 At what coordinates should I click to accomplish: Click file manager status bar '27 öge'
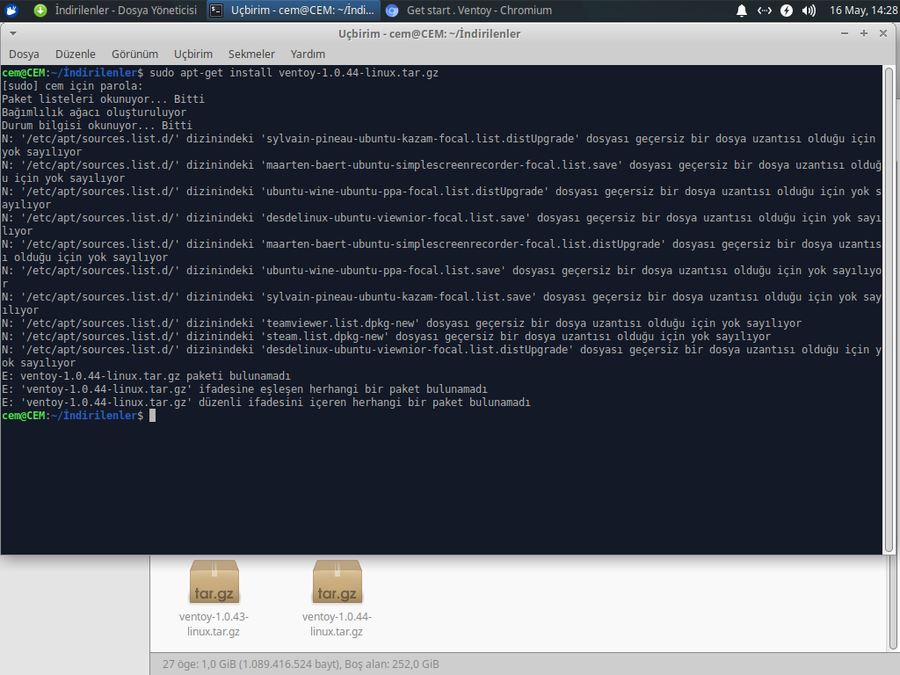pos(301,664)
